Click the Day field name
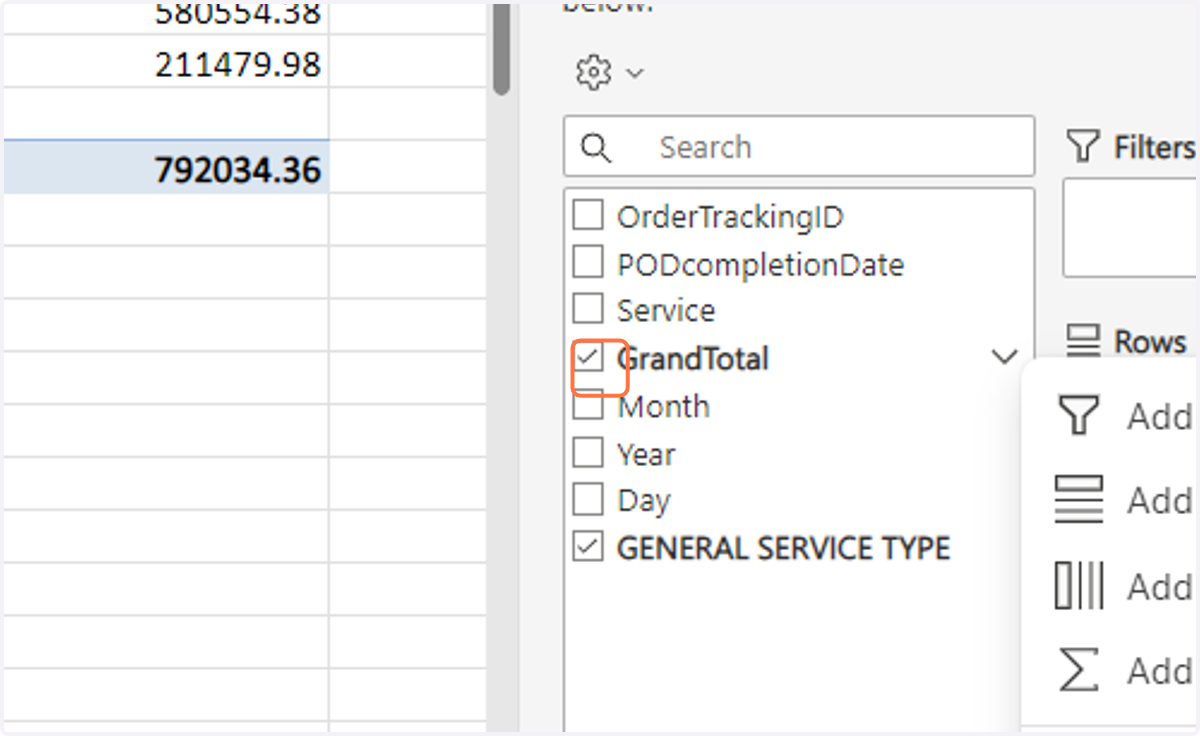 coord(643,501)
